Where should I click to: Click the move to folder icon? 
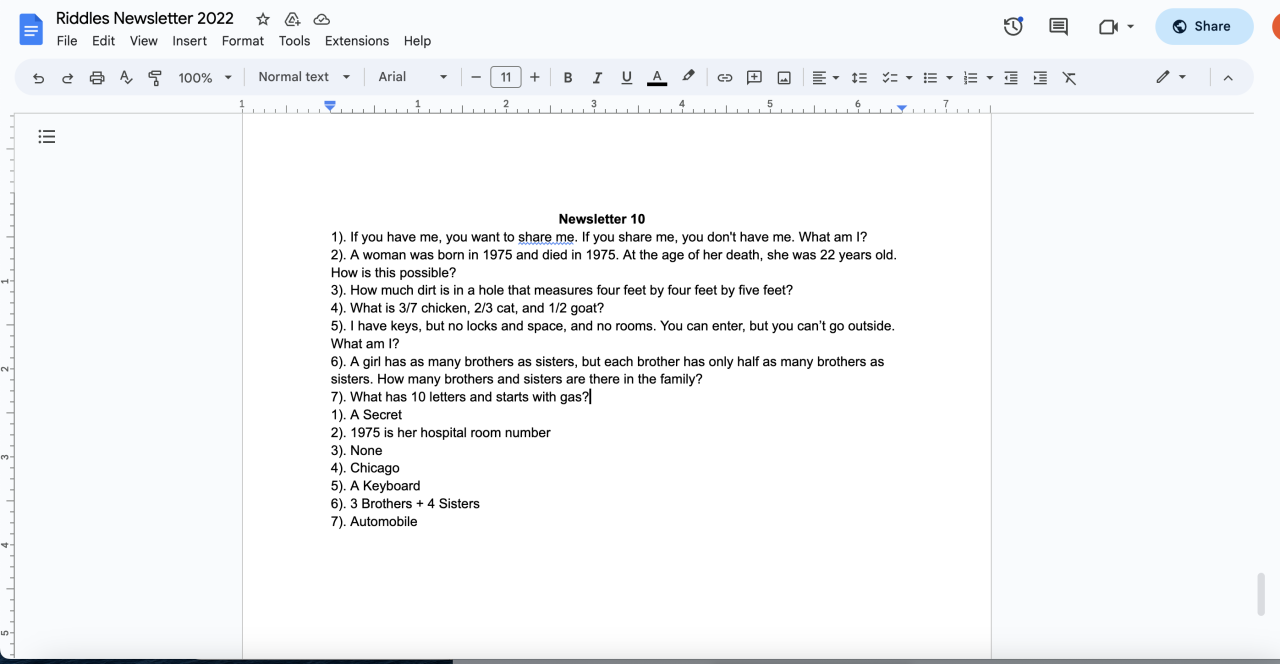tap(292, 19)
